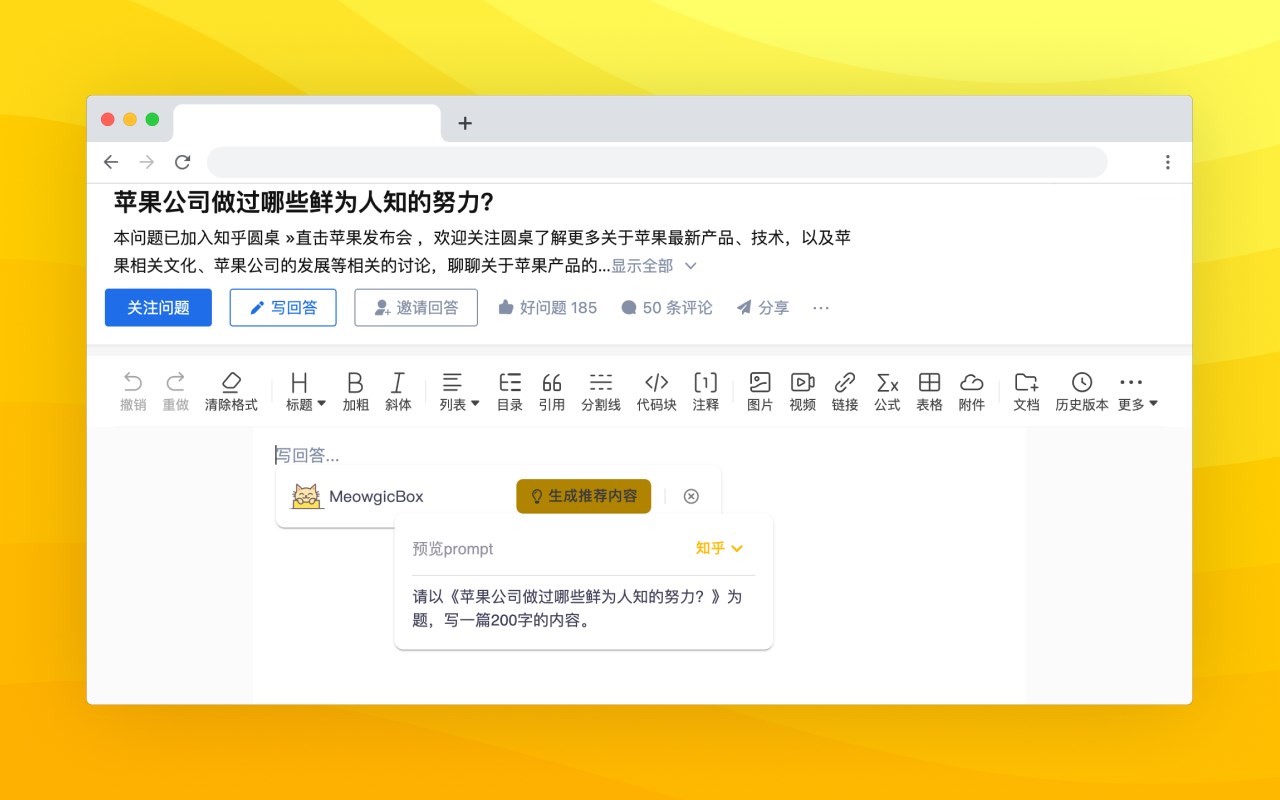Go forward in the browser
Viewport: 1280px width, 800px height.
[147, 162]
